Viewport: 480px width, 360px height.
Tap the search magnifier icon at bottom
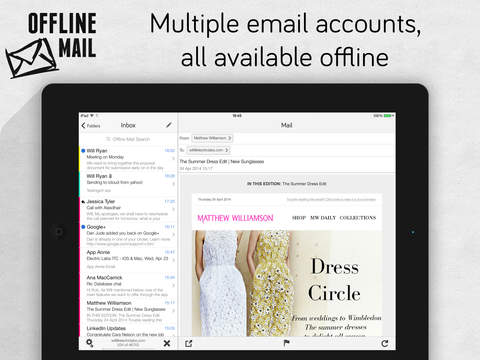click(90, 343)
